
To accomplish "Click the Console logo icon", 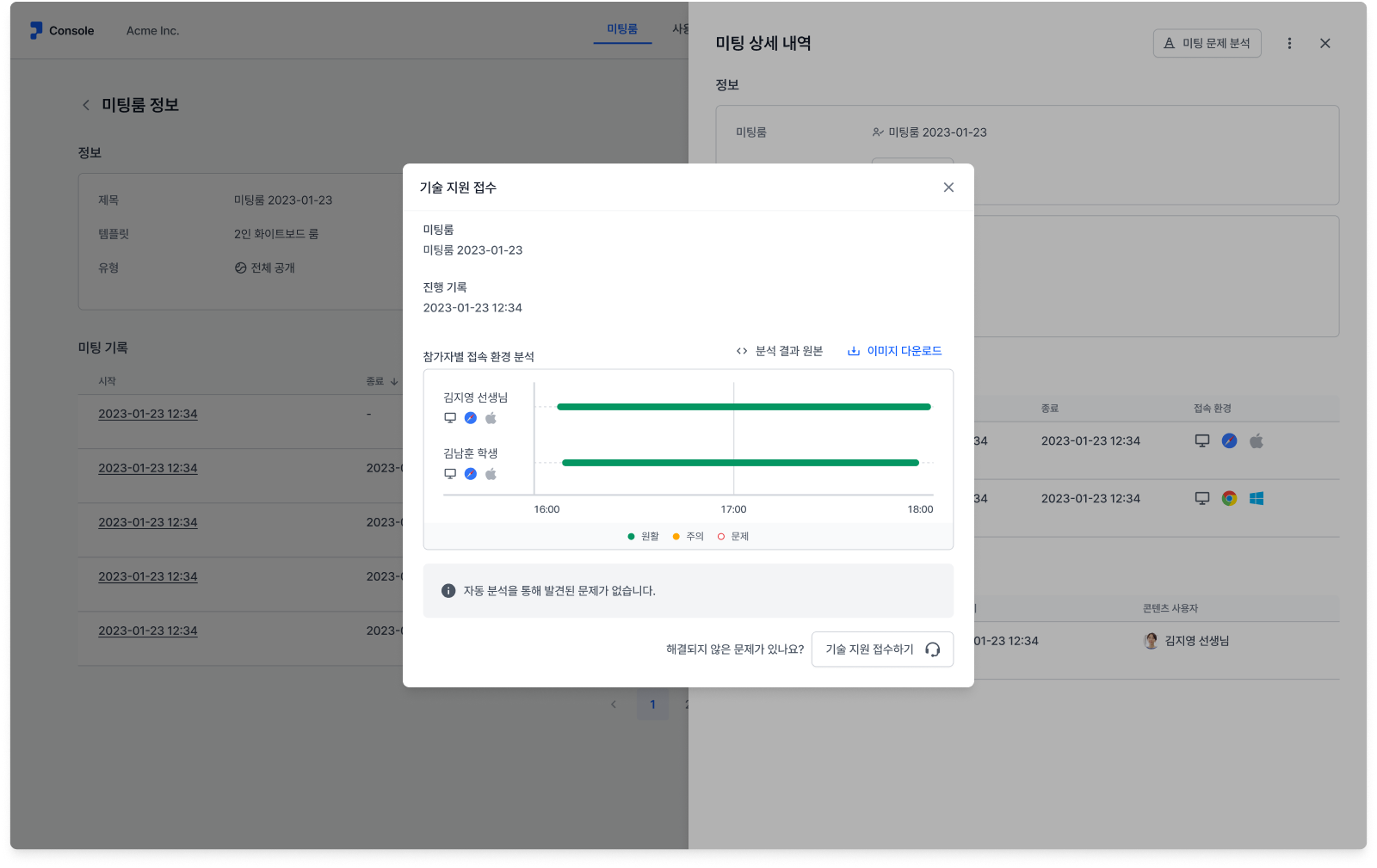I will [x=36, y=31].
